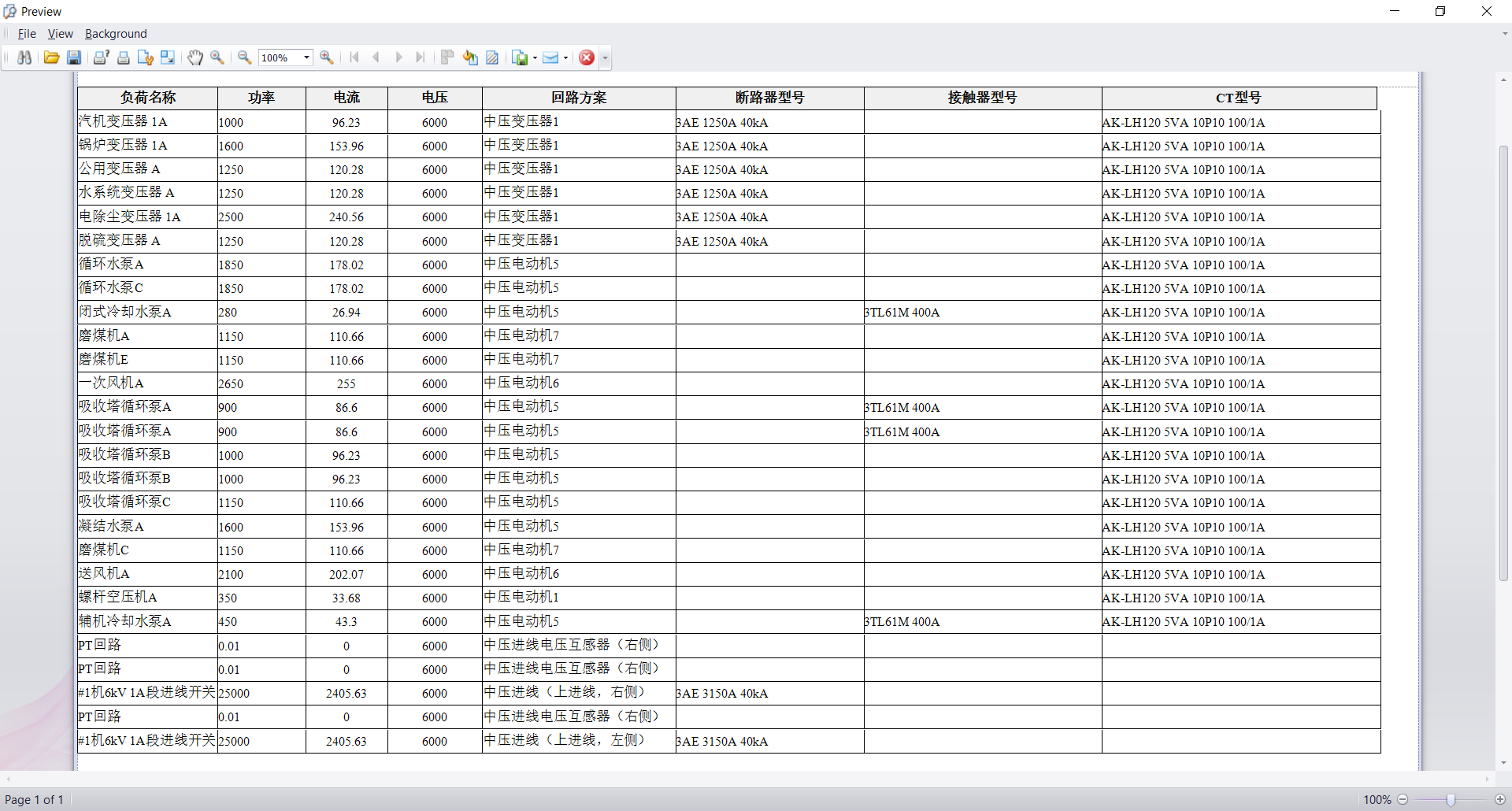Viewport: 1512px width, 811px height.
Task: Expand the Send via E-Mail dropdown arrow
Action: point(565,57)
